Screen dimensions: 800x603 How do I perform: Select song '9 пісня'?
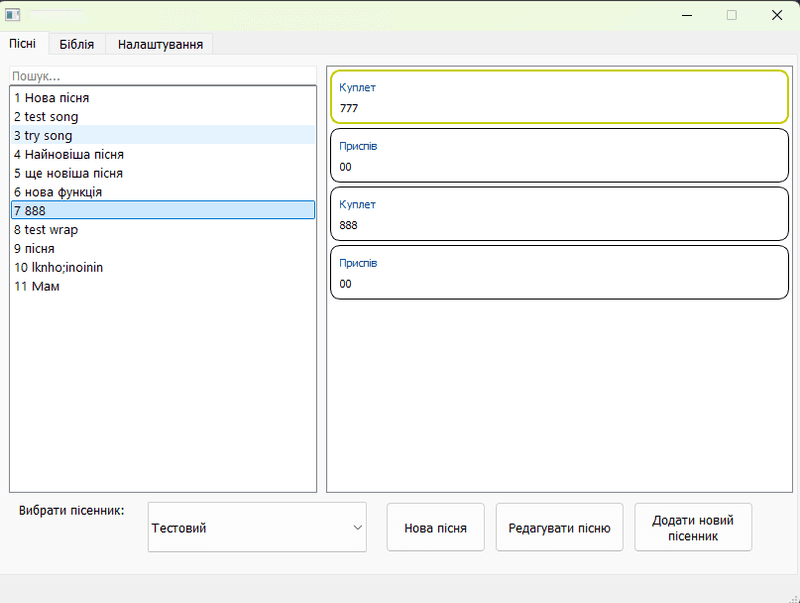pos(163,248)
